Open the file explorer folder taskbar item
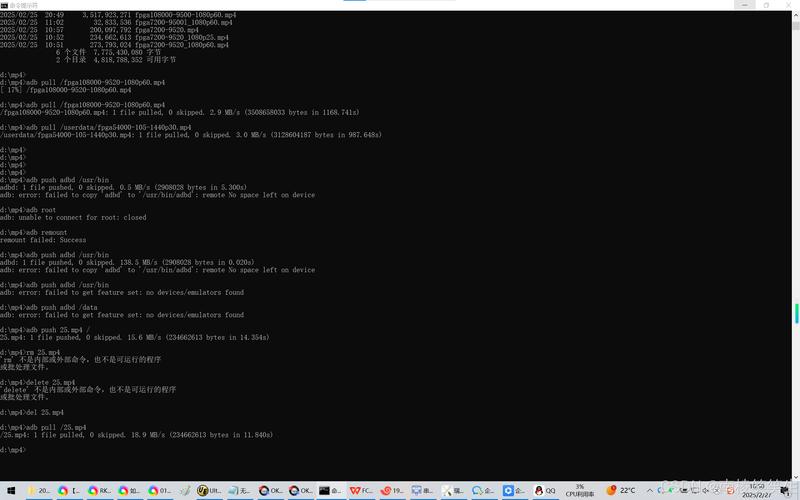The height and width of the screenshot is (500, 800). 38,490
